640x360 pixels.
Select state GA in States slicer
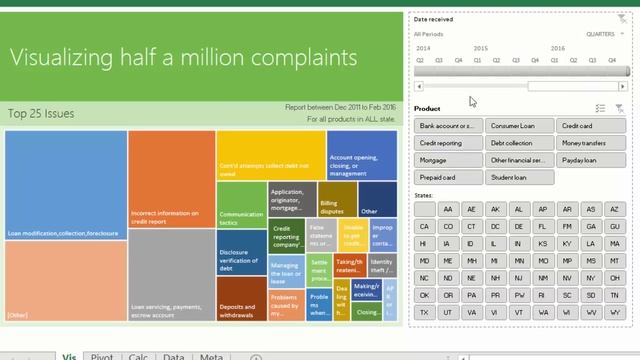[591, 226]
